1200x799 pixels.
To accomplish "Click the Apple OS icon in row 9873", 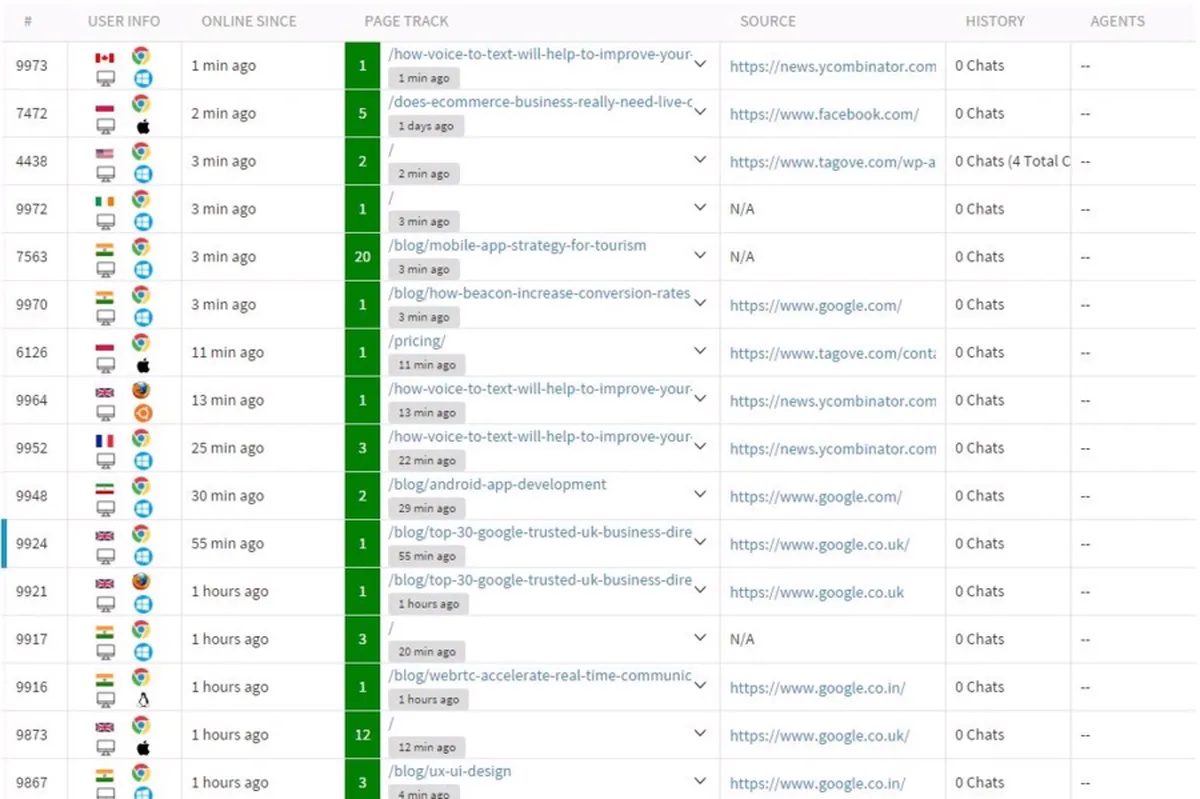I will tap(142, 748).
